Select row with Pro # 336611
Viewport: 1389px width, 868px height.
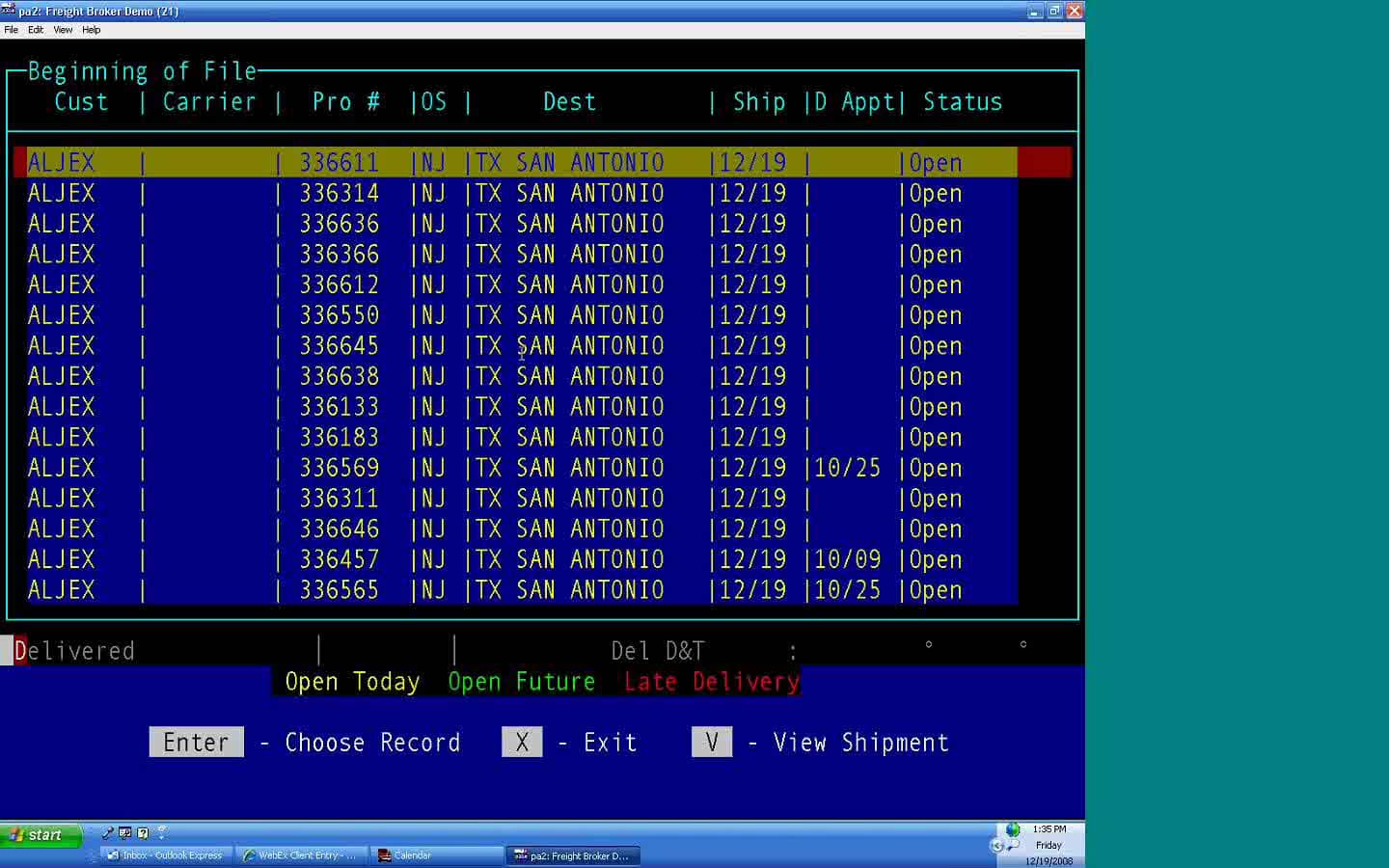pyautogui.click(x=542, y=162)
